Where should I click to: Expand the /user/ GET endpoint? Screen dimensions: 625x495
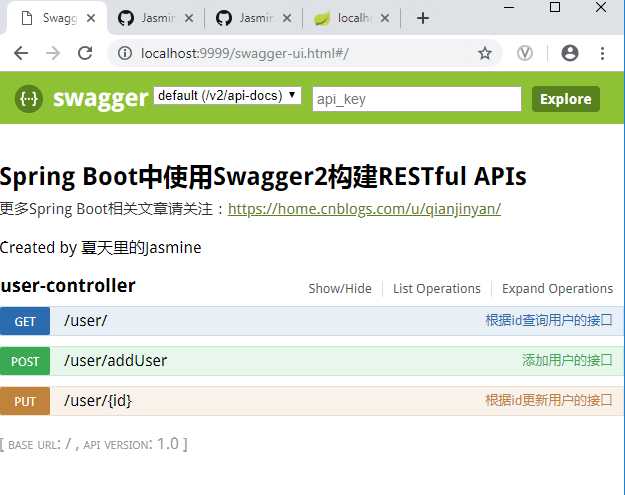pyautogui.click(x=86, y=320)
